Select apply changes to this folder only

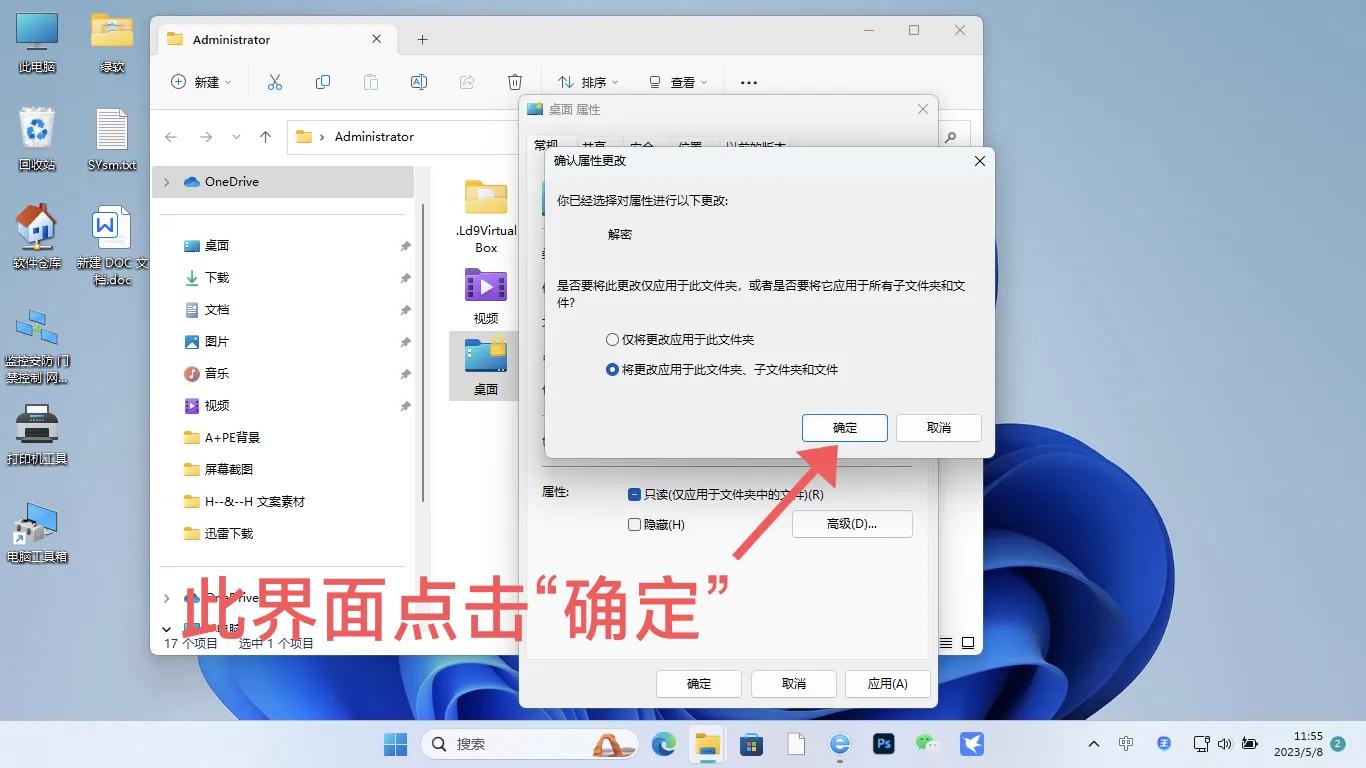click(612, 340)
